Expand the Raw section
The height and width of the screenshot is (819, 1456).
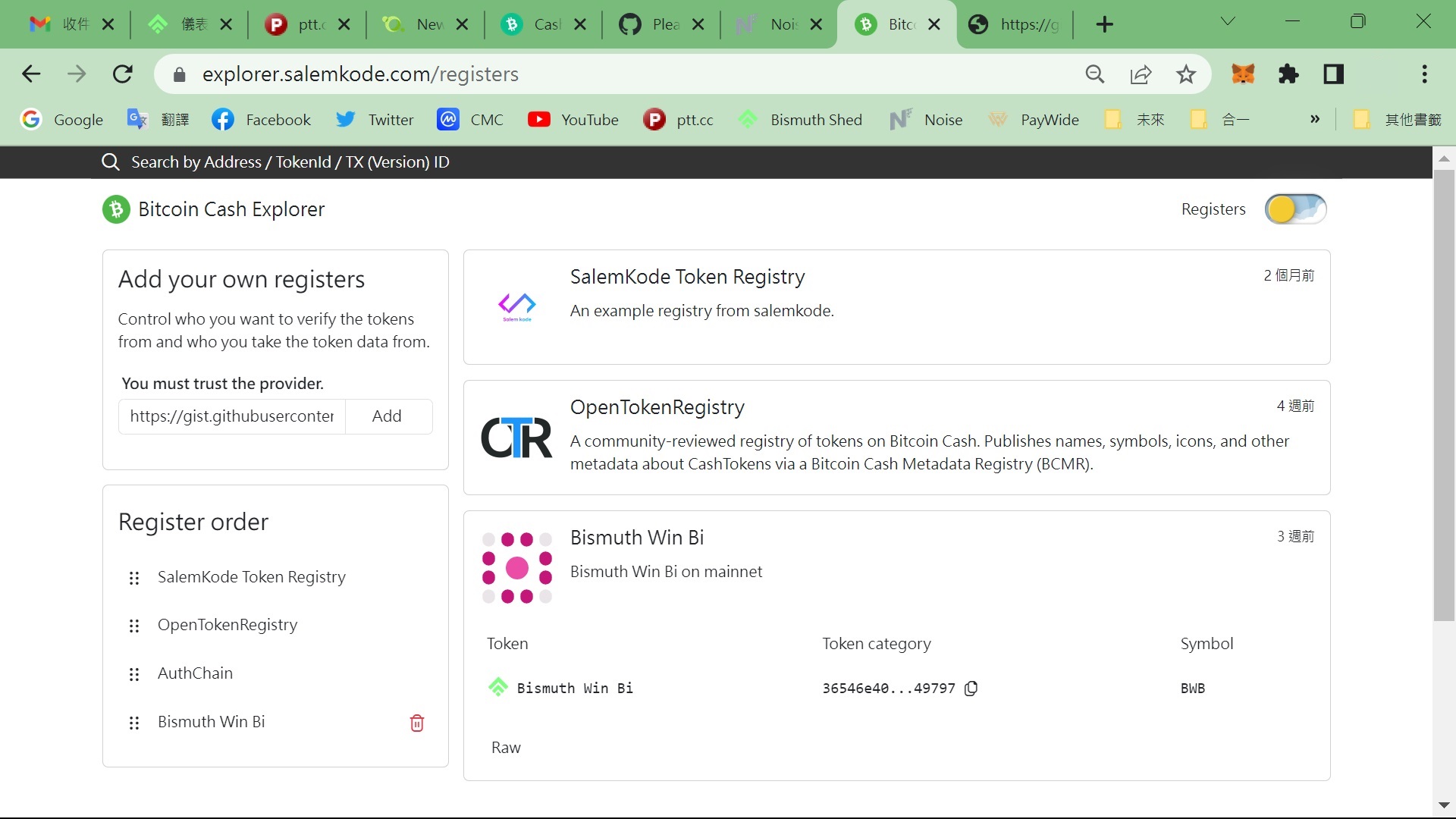(506, 748)
